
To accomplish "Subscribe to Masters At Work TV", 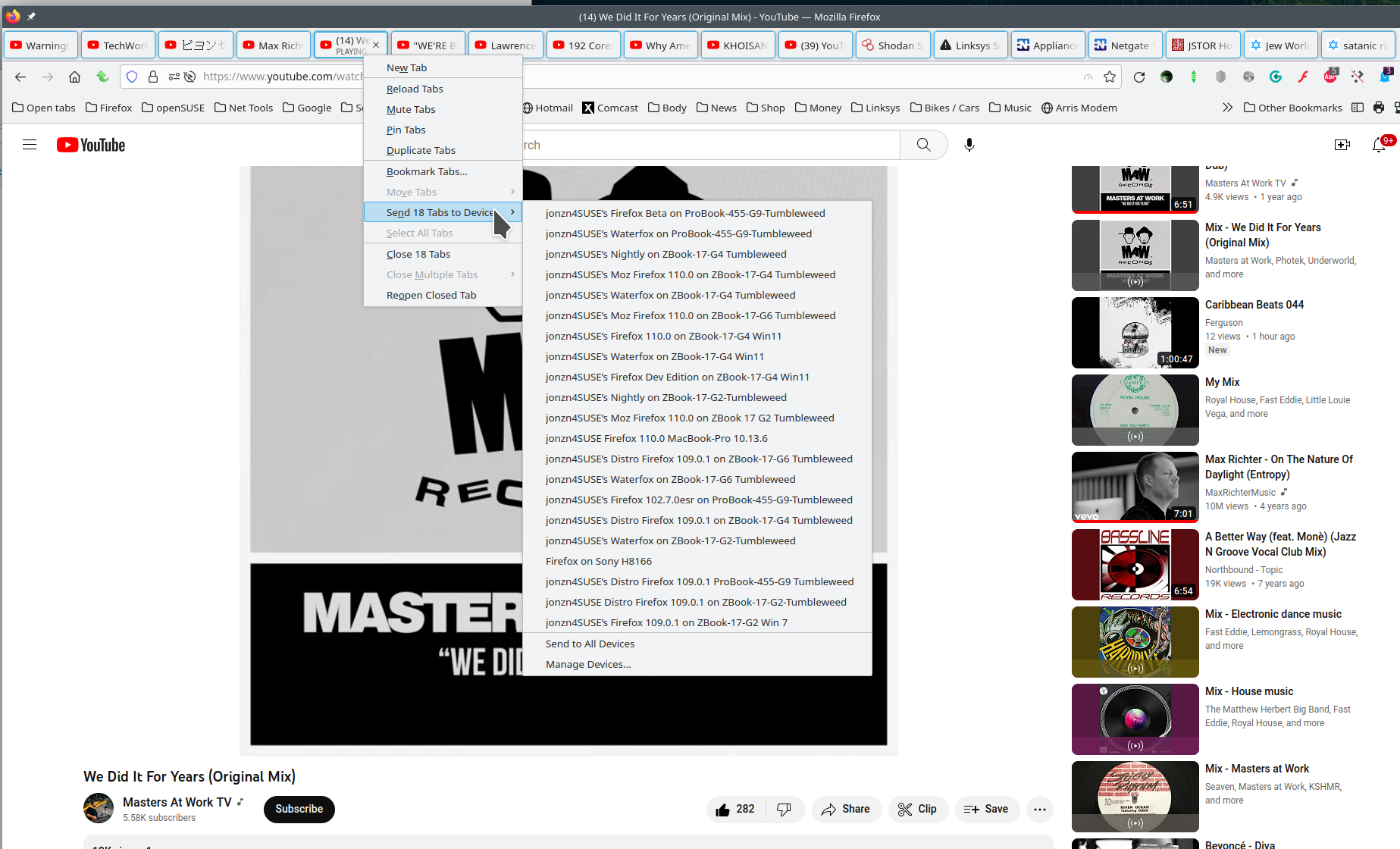I will (299, 809).
